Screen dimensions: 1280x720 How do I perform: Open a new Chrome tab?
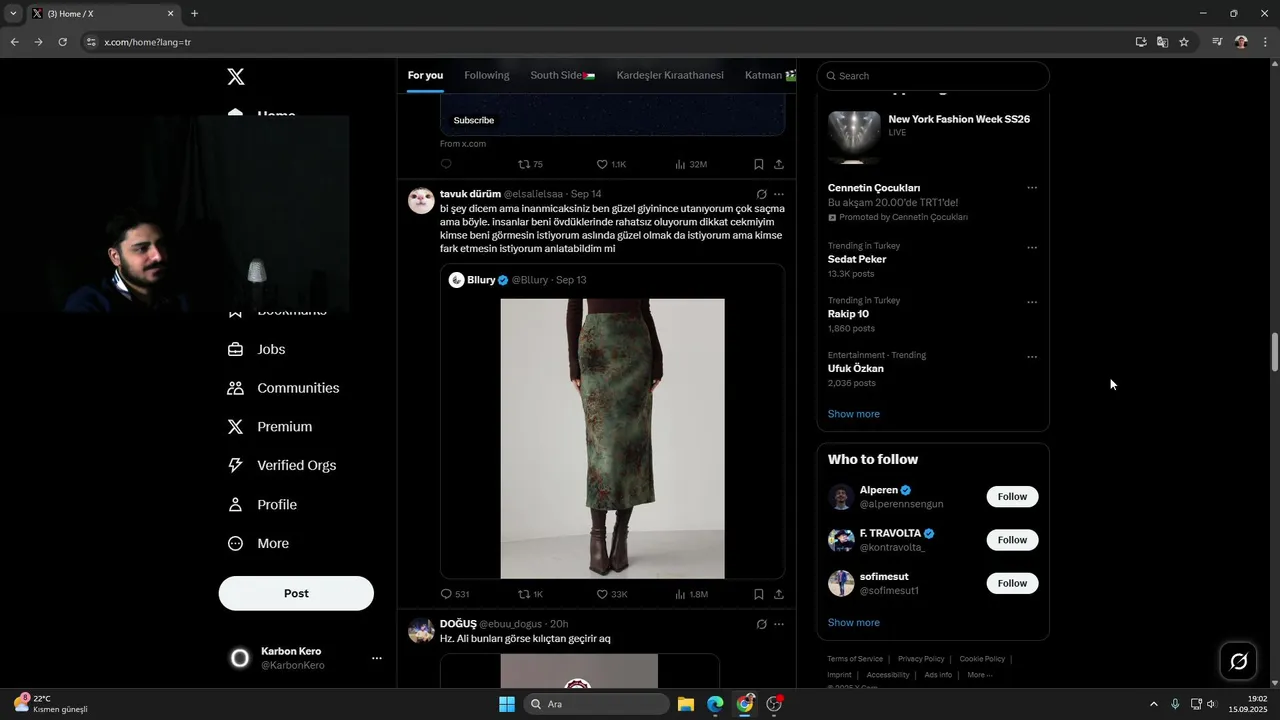pos(194,14)
